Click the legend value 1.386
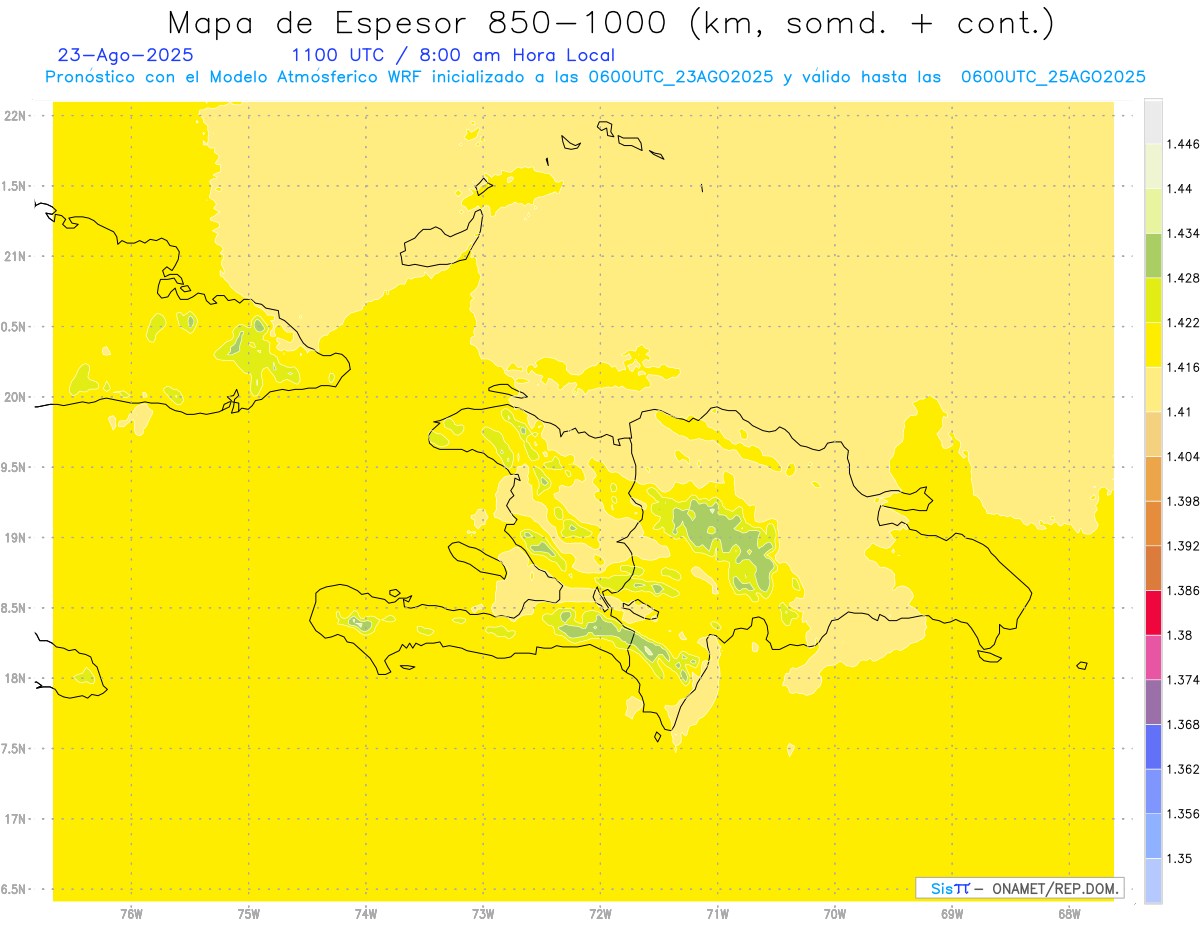Screen dimensions: 1200x927 (1183, 591)
